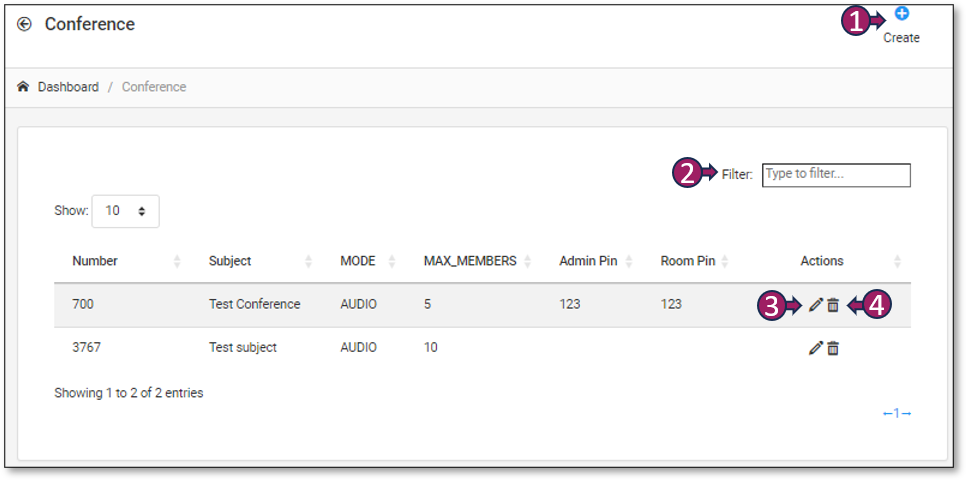Viewport: 967px width, 480px height.
Task: Click previous page arrow in pagination
Action: (887, 413)
